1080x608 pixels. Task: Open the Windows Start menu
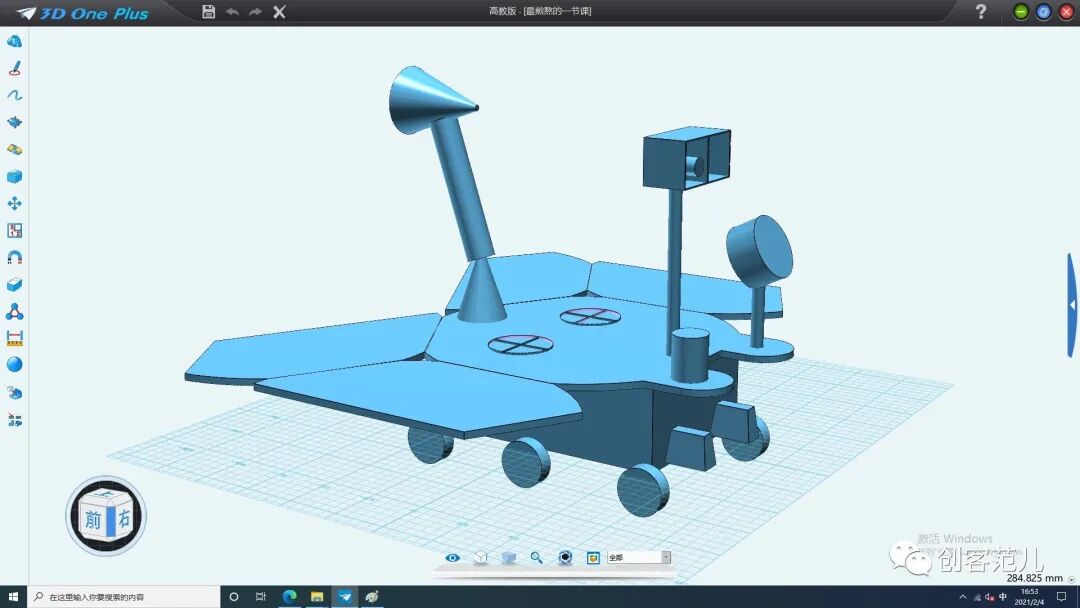point(13,597)
